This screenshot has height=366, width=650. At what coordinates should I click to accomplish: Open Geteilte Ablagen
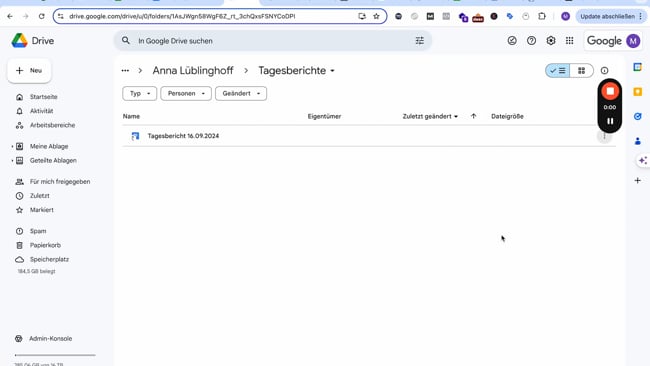click(53, 160)
